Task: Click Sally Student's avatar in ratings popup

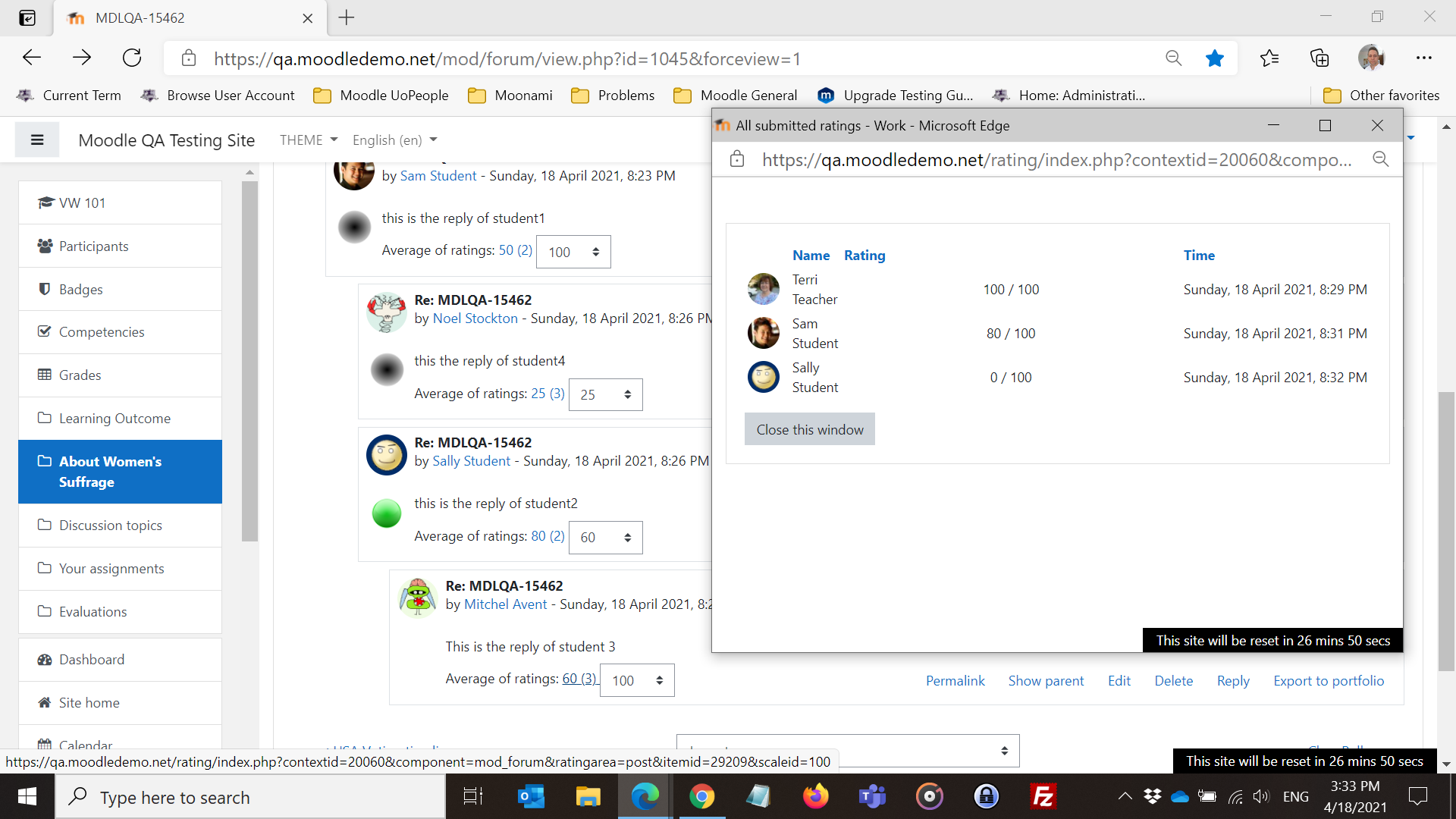Action: (x=764, y=377)
